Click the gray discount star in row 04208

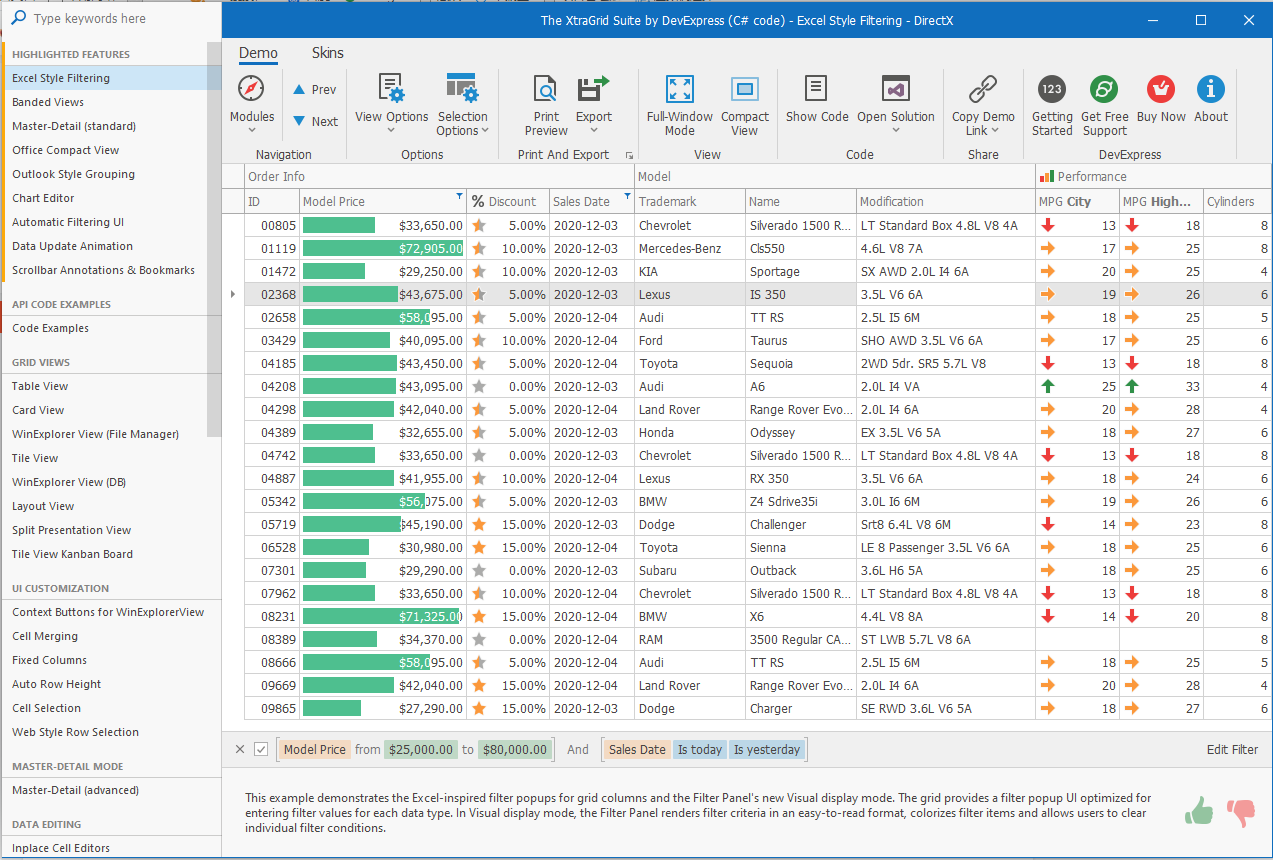pos(479,387)
